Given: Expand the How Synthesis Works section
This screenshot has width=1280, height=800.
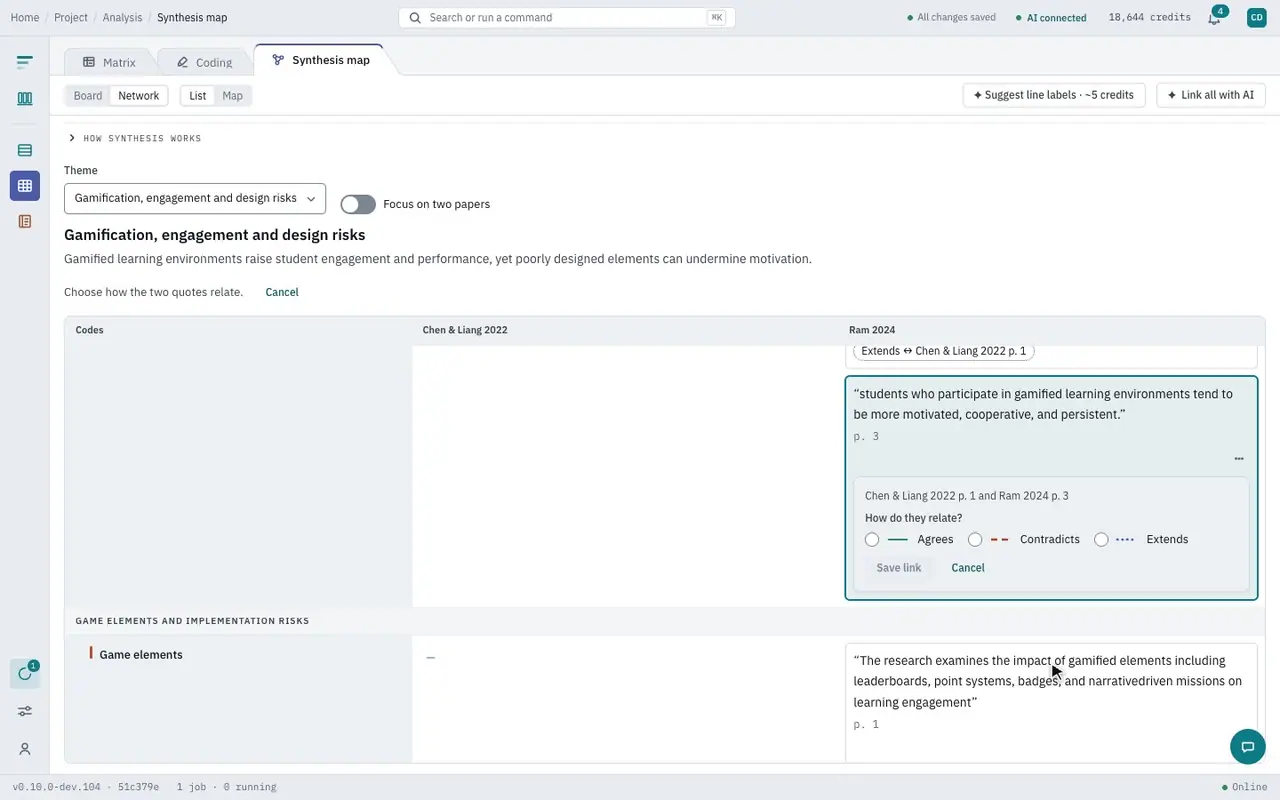Looking at the screenshot, I should point(135,138).
